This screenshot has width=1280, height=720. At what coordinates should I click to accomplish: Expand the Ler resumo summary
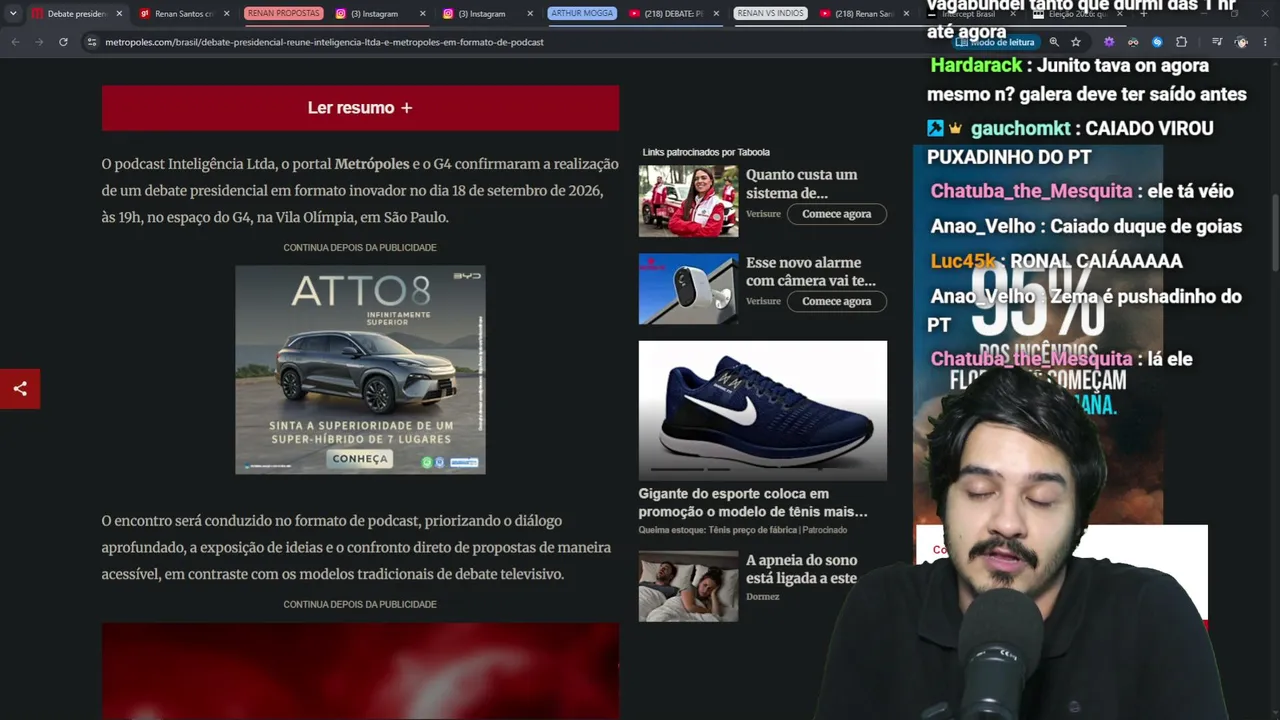point(360,108)
